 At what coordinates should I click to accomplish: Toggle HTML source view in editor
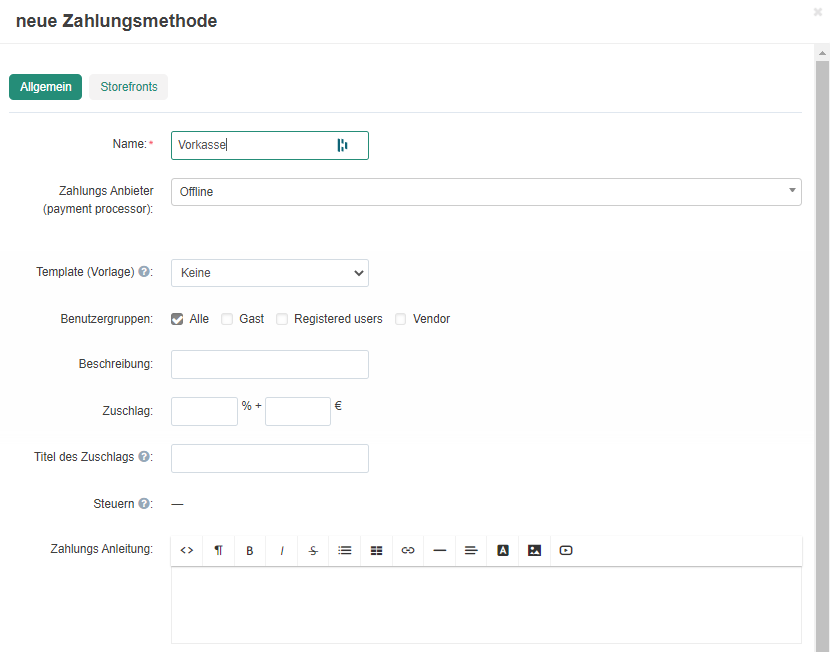[186, 550]
